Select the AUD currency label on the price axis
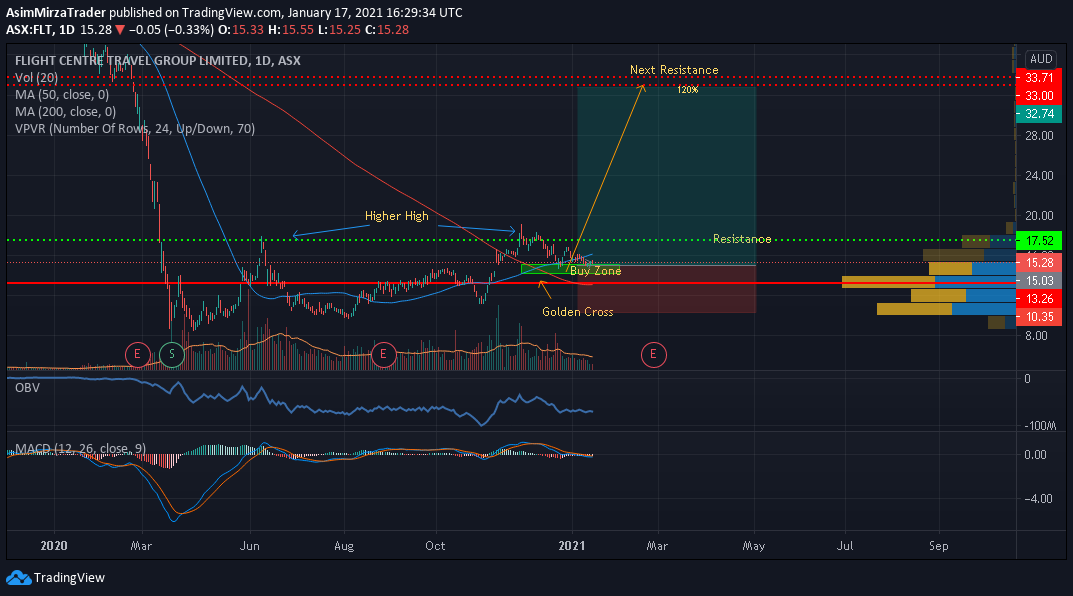The width and height of the screenshot is (1073, 596). [1041, 59]
